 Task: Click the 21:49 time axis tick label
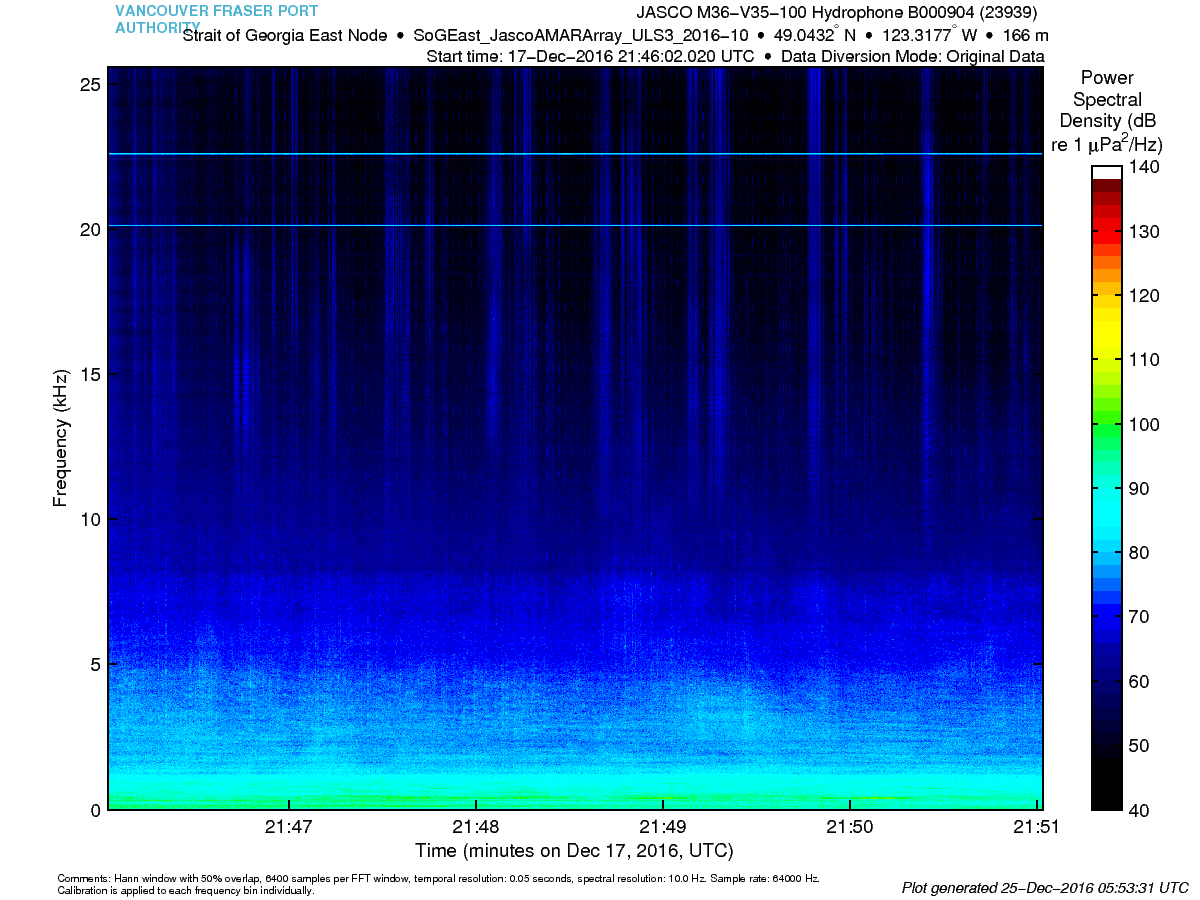pos(663,827)
